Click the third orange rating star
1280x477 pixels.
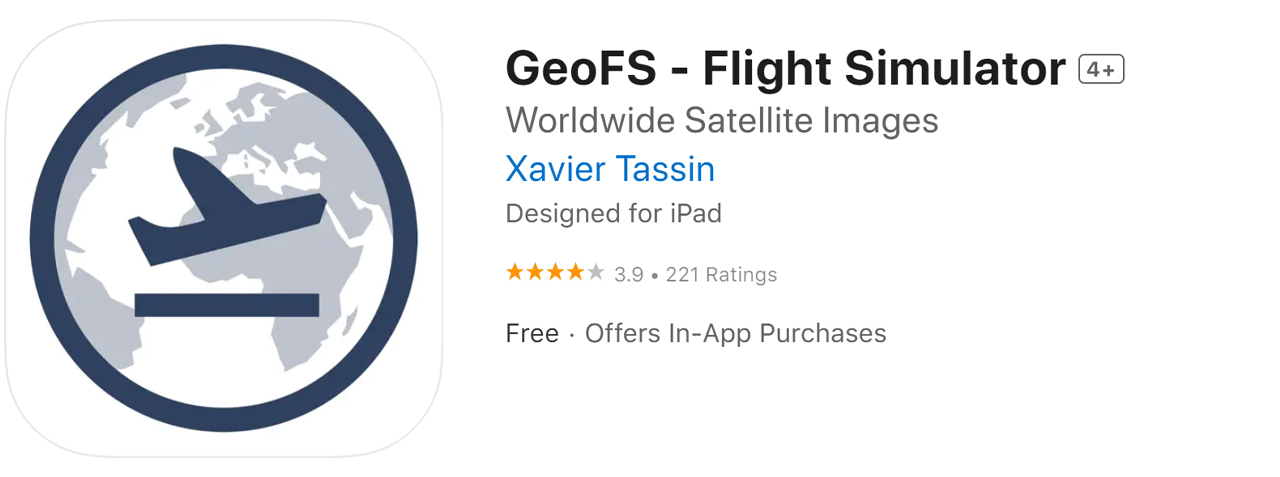(x=555, y=272)
